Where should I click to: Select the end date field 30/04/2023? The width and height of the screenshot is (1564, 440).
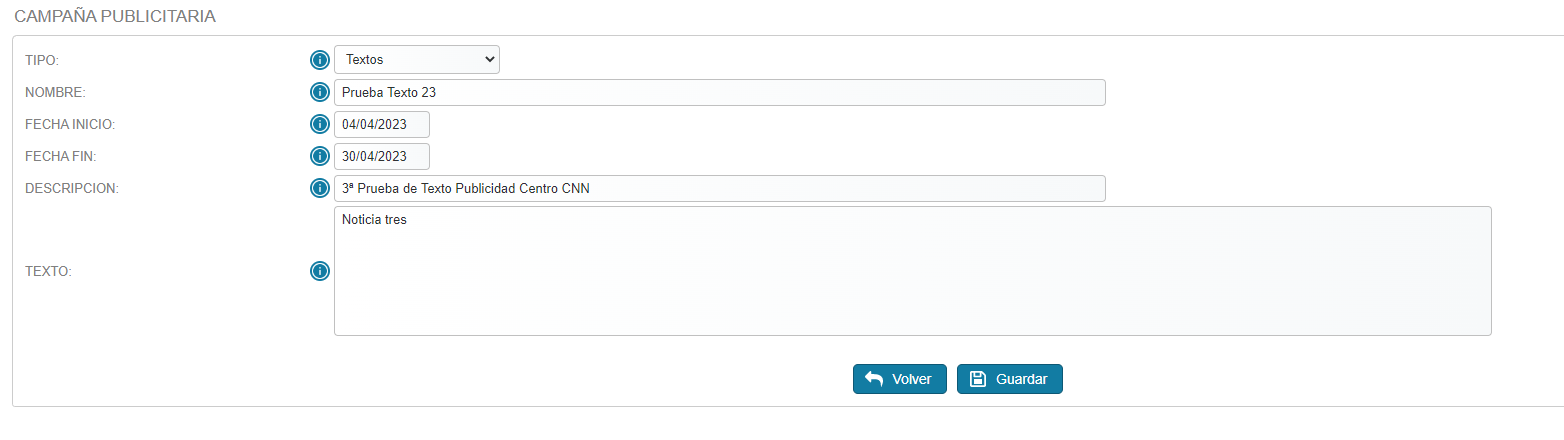coord(382,156)
